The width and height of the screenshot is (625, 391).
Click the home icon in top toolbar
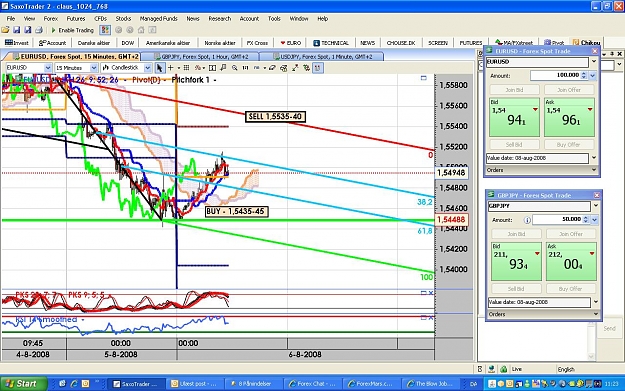141,30
